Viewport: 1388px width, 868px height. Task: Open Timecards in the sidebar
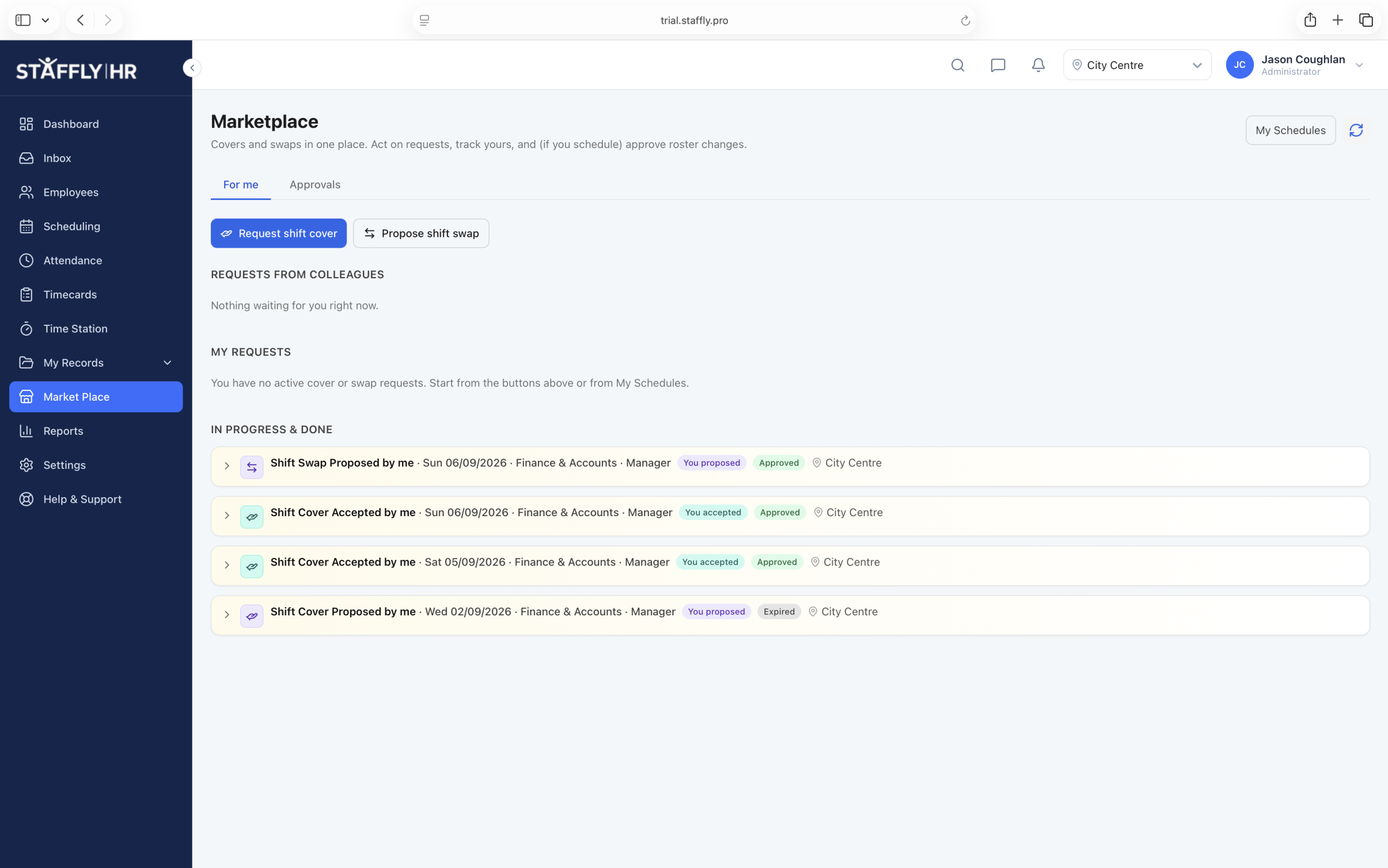96,294
